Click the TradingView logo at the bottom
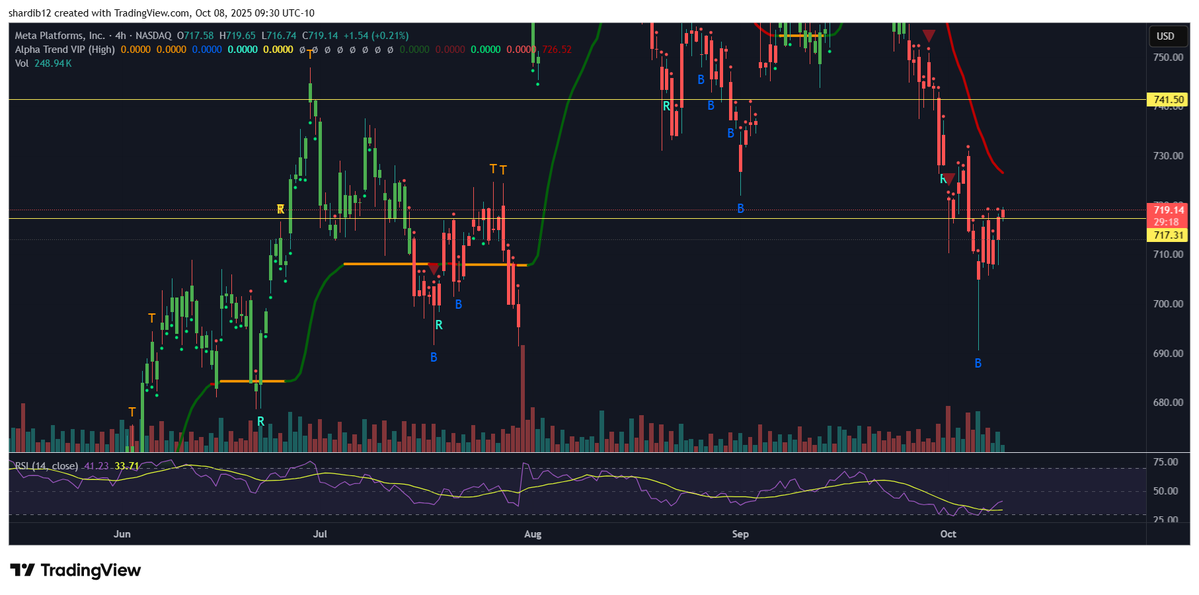Viewport: 1199px width, 595px height. click(76, 570)
